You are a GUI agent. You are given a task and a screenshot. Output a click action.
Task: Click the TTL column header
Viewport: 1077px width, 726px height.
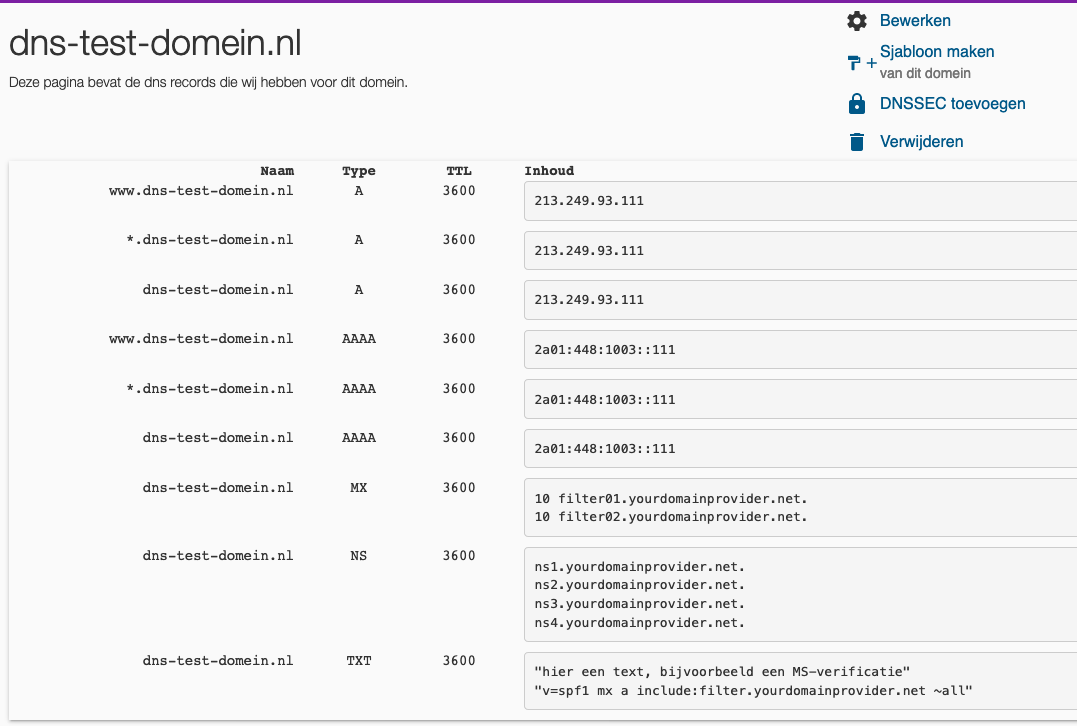tap(459, 171)
